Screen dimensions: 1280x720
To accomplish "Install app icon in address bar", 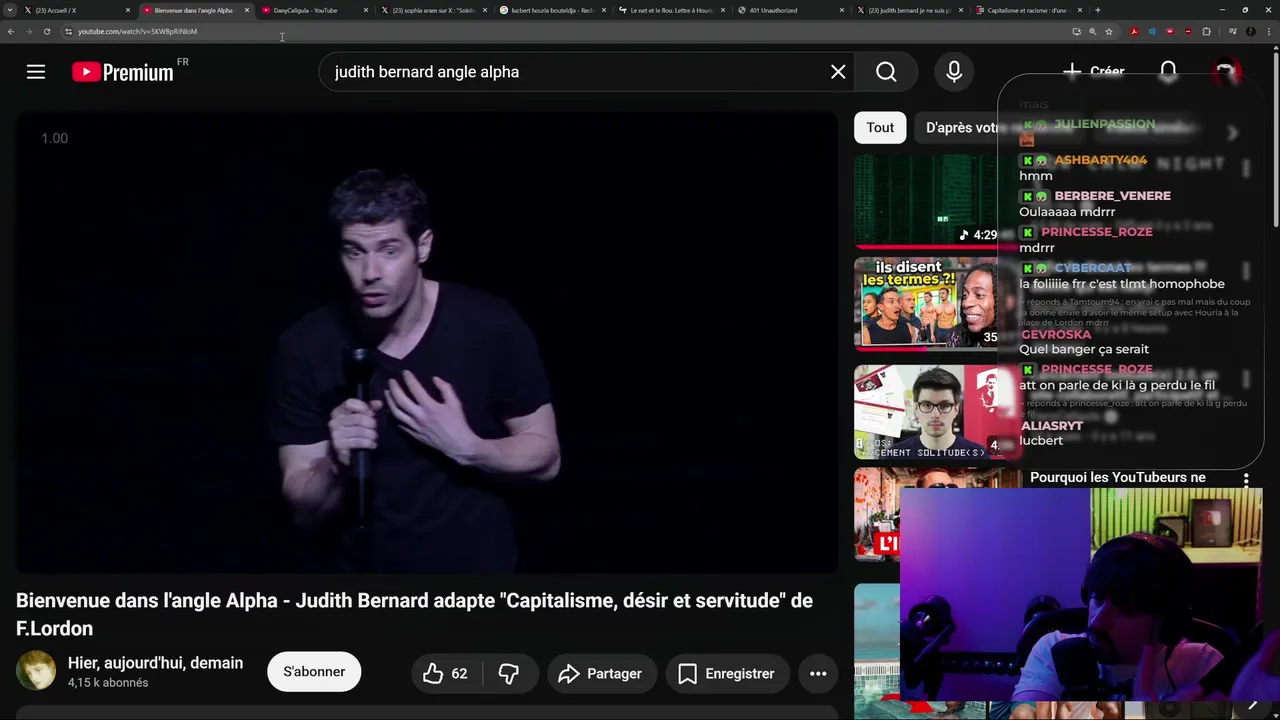I will (x=1076, y=31).
